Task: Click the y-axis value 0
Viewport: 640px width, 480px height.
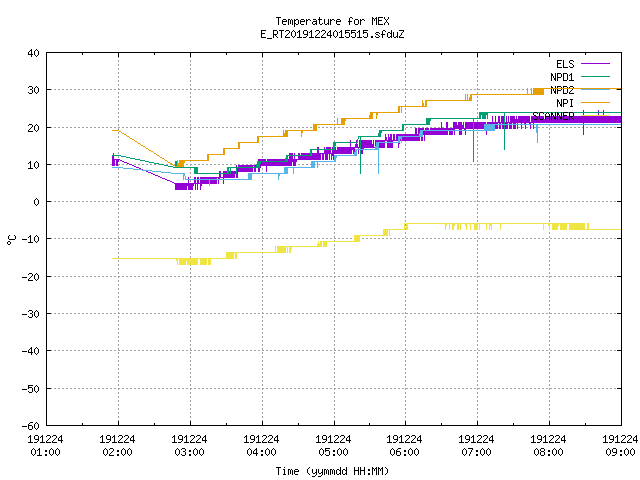Action: (36, 202)
